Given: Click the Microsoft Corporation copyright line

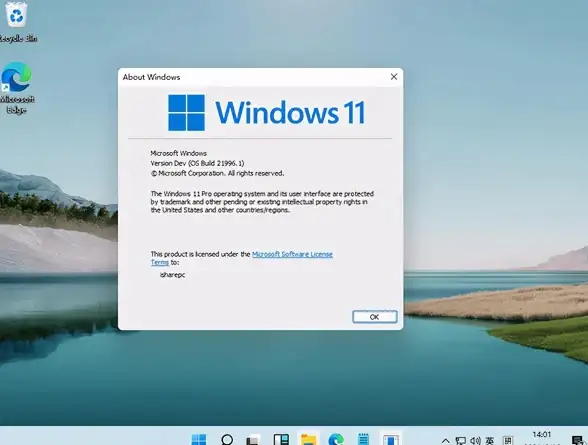Looking at the screenshot, I should click(218, 173).
